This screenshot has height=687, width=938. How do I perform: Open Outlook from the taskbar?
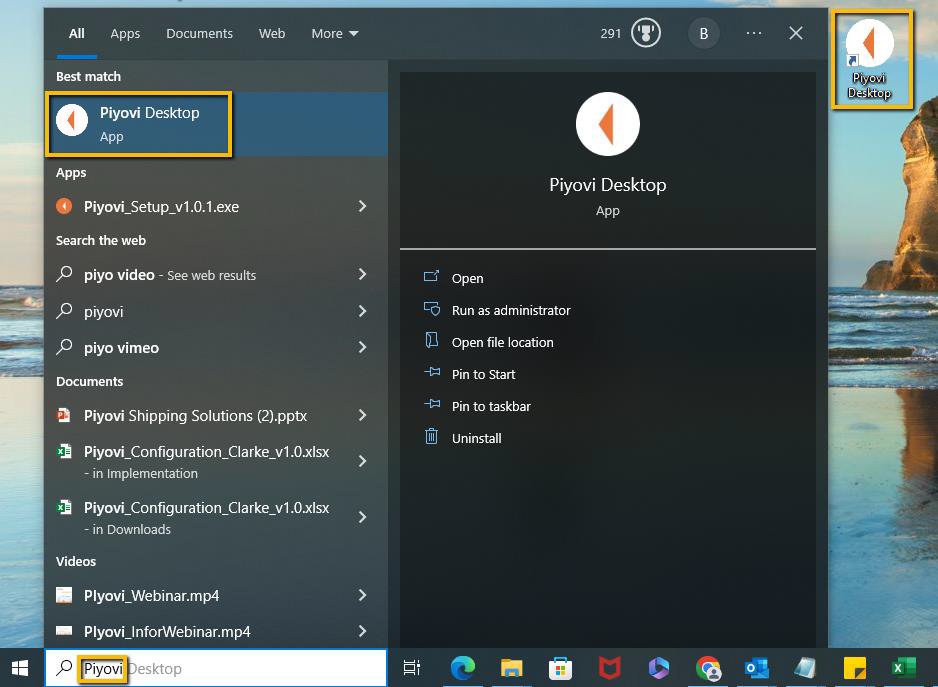(757, 668)
